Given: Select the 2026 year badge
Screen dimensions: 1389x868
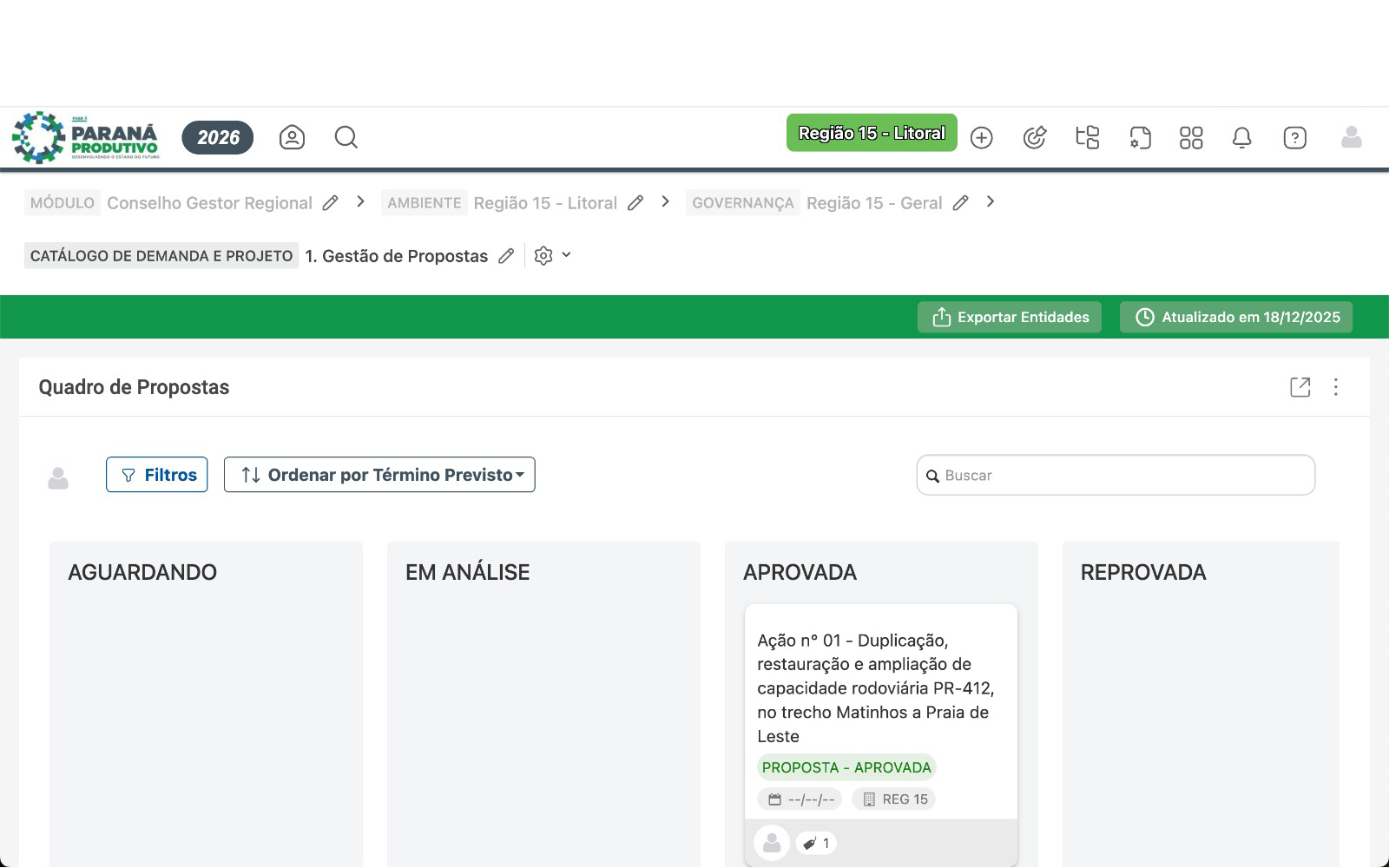Looking at the screenshot, I should [218, 137].
